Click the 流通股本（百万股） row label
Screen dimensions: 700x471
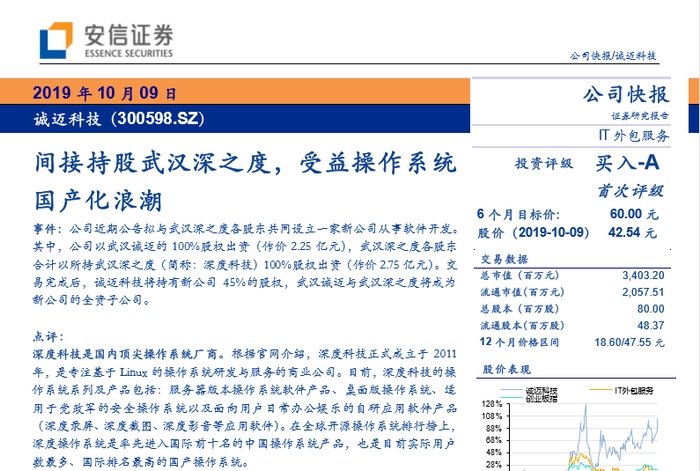(x=522, y=325)
